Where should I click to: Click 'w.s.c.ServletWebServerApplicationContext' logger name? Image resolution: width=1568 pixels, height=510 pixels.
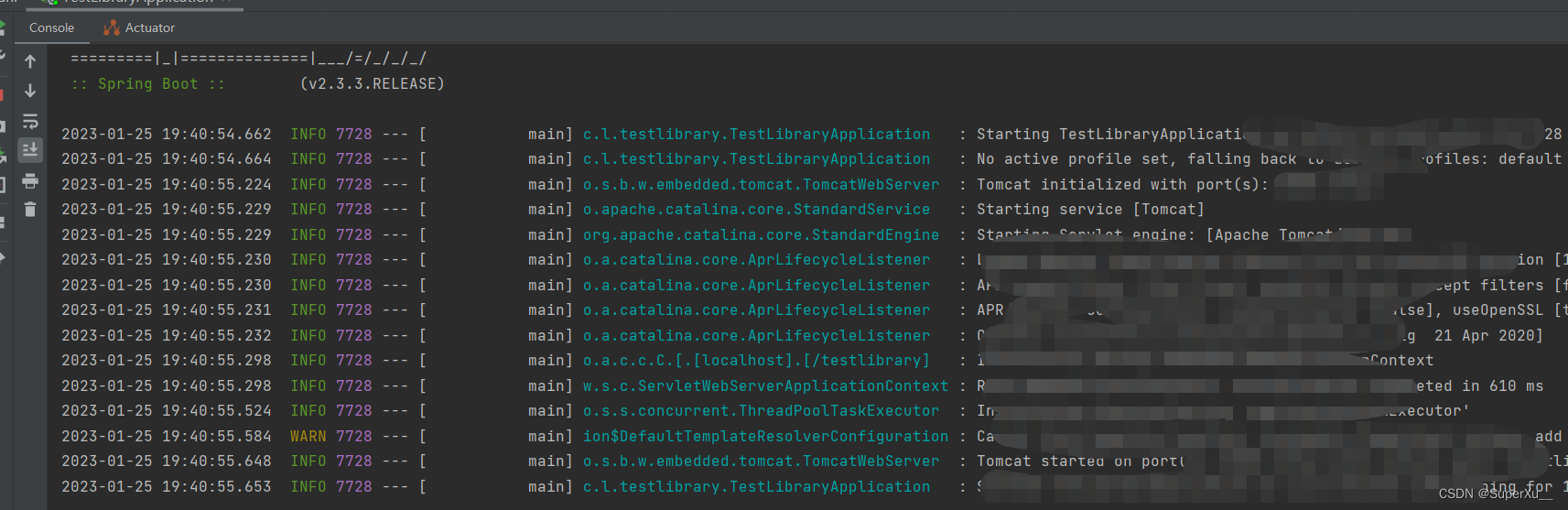tap(765, 386)
